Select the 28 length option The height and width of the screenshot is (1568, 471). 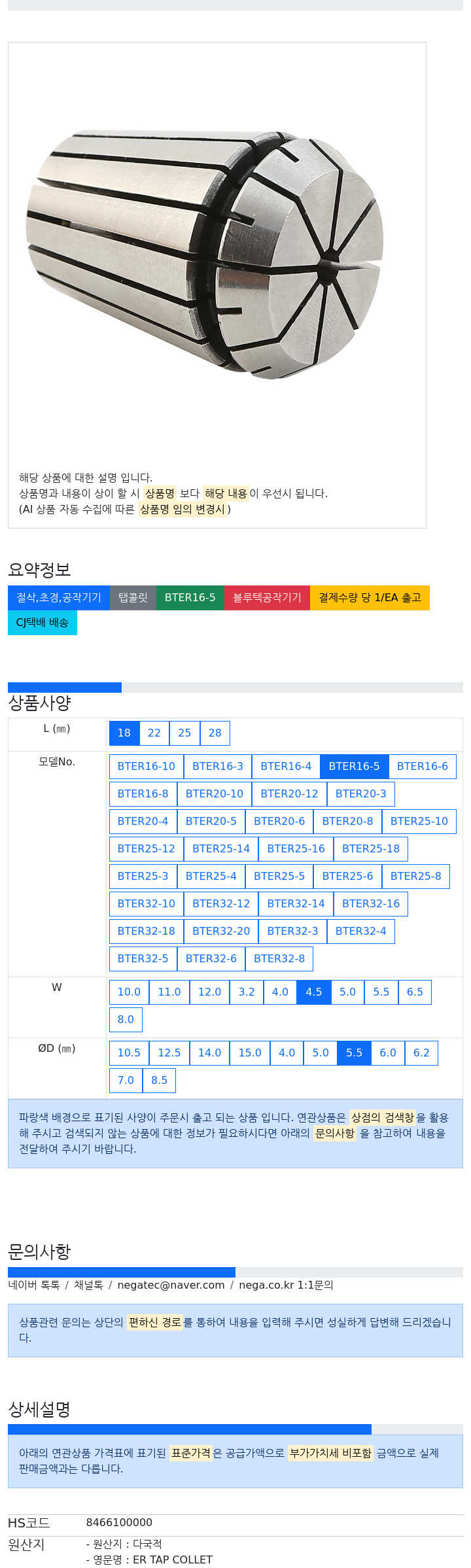click(x=215, y=733)
